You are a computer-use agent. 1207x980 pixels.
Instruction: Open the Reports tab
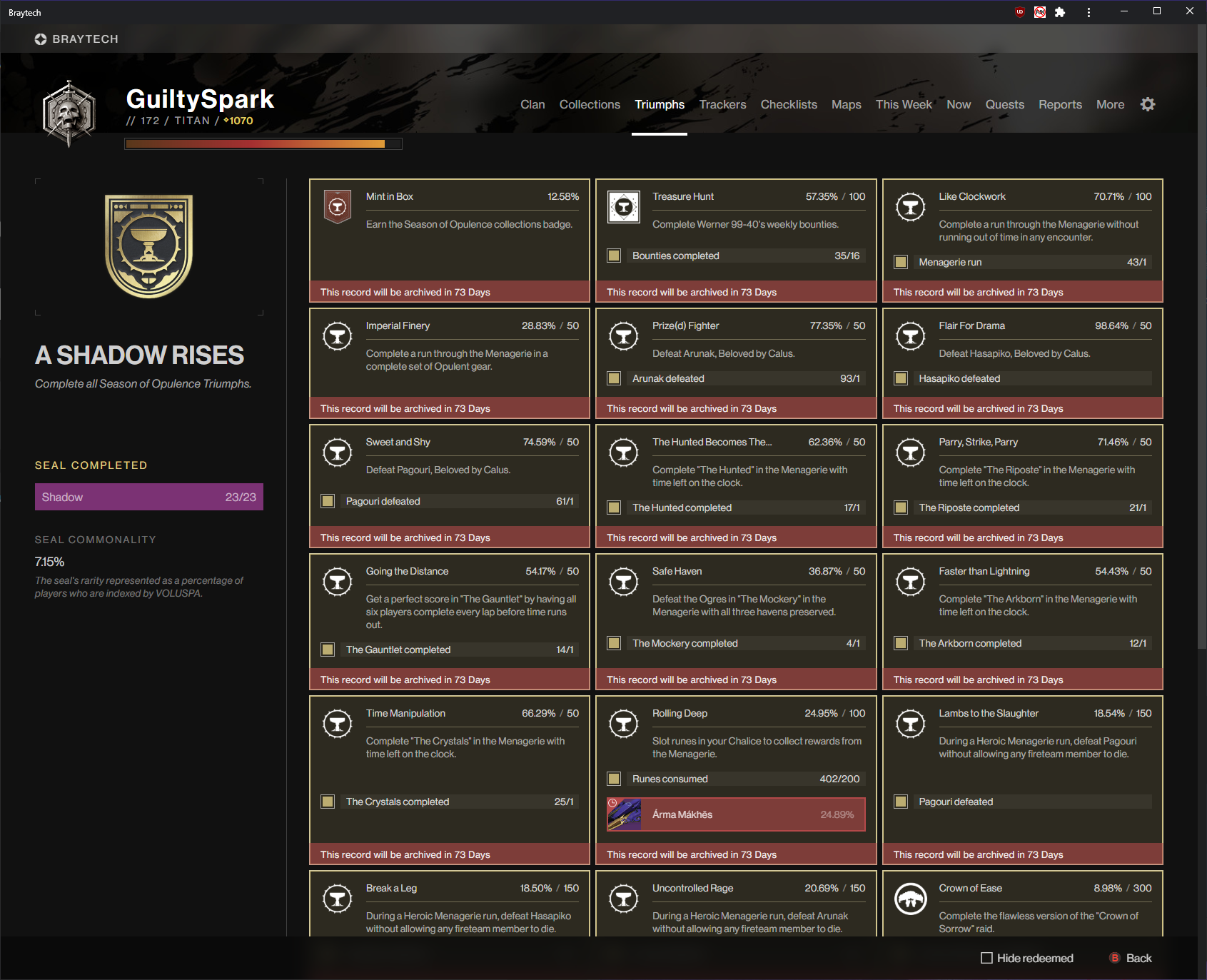[x=1060, y=104]
